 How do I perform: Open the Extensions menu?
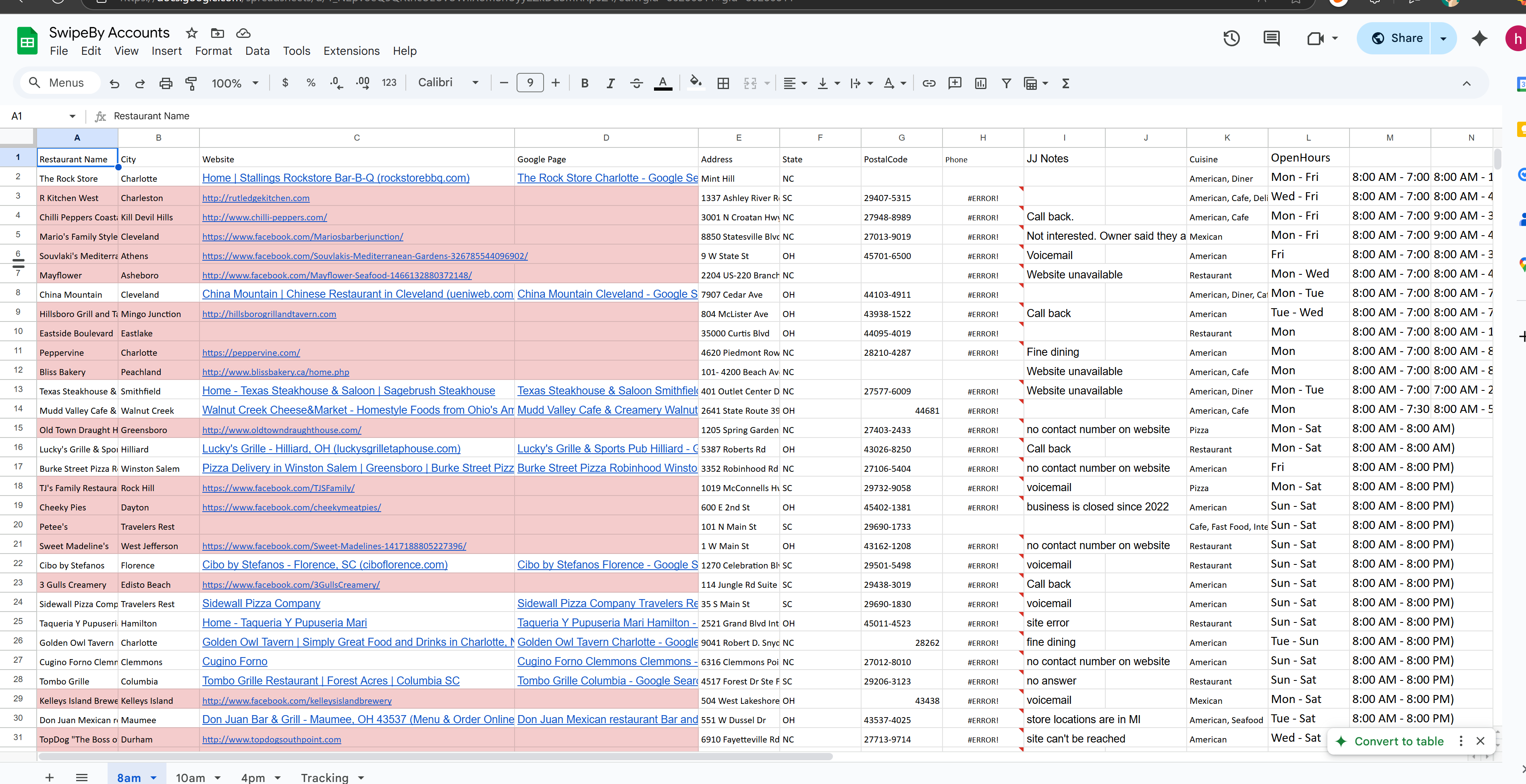point(351,51)
